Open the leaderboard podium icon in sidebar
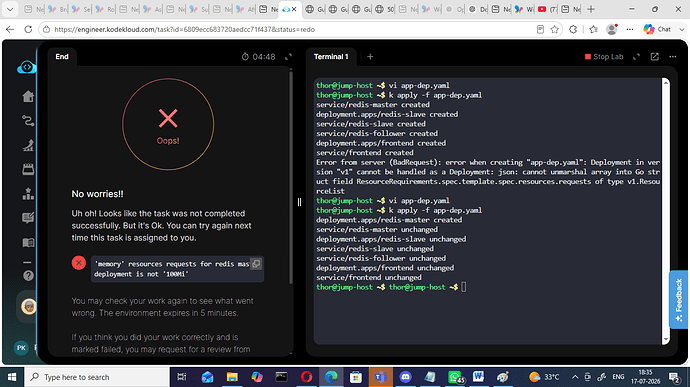 point(28,194)
